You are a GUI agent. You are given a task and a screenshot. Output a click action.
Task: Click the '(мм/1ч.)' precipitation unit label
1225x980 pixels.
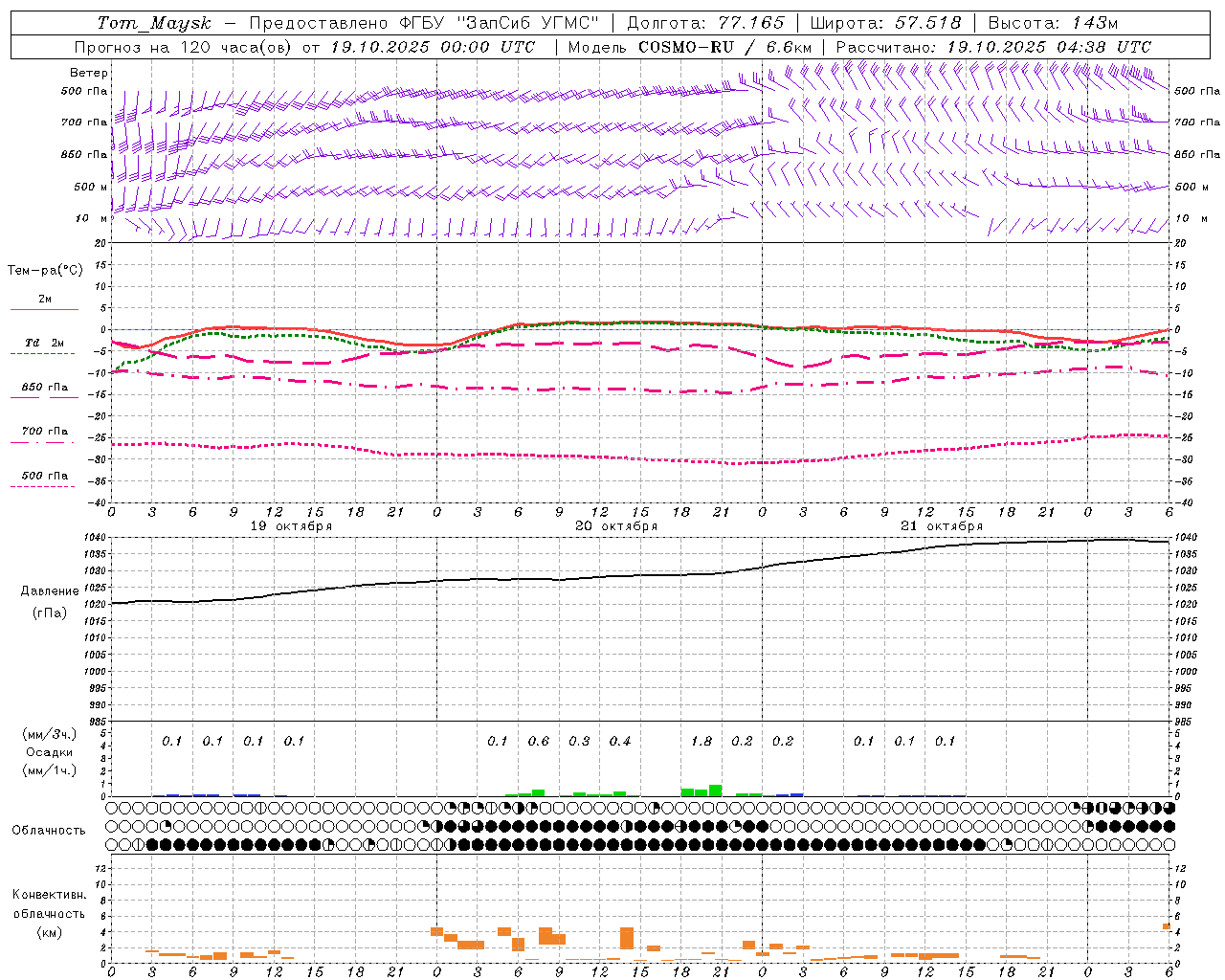[49, 770]
